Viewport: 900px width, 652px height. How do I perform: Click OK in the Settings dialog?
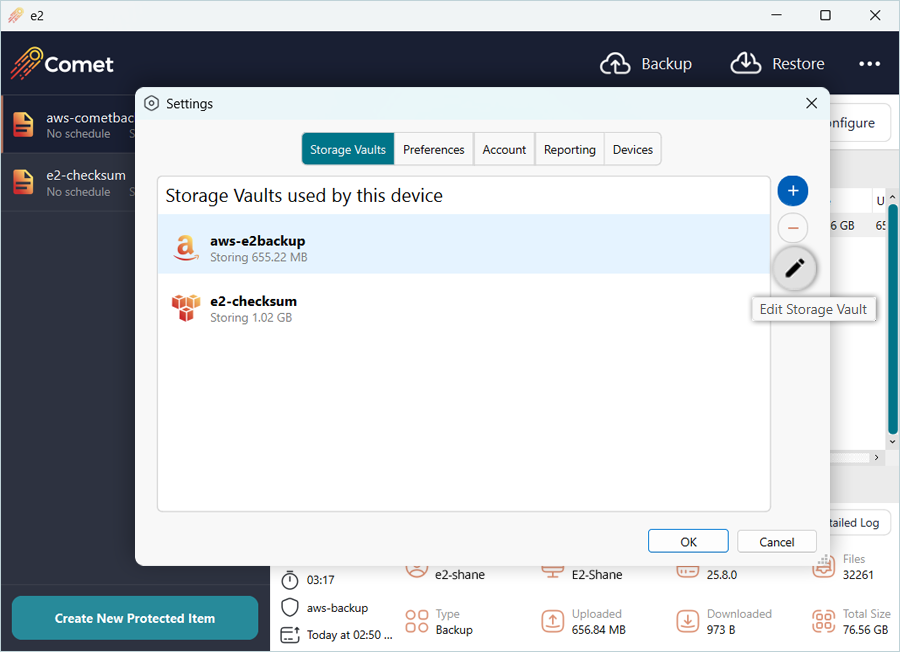[x=688, y=541]
